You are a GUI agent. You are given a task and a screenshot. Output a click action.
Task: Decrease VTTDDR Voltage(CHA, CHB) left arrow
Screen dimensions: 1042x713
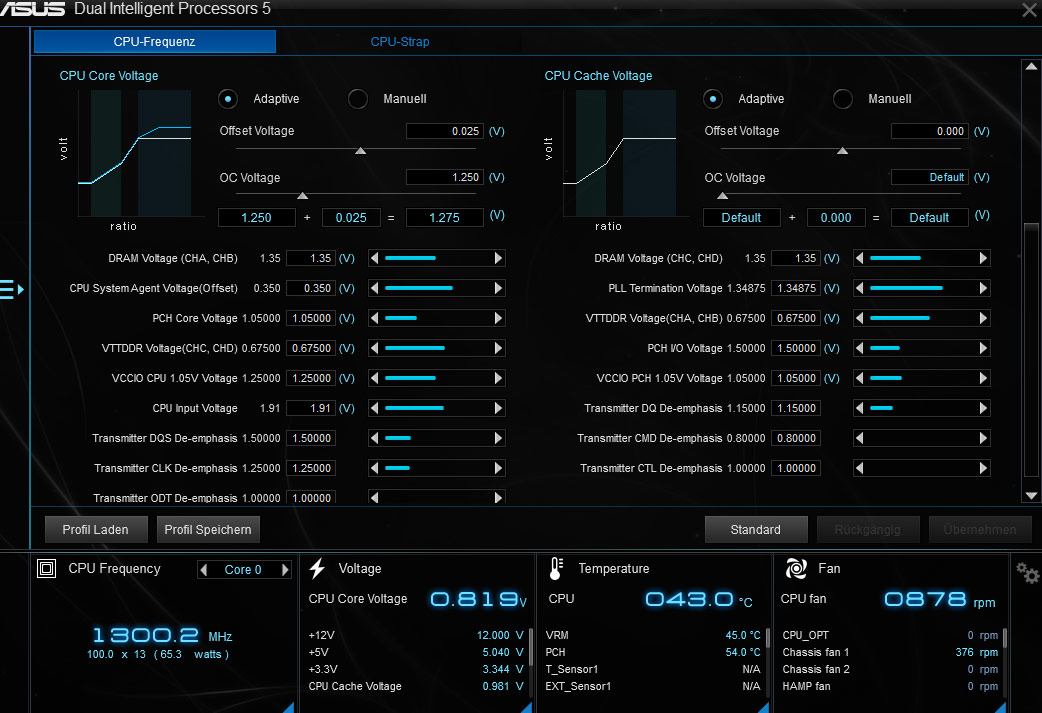coord(859,318)
